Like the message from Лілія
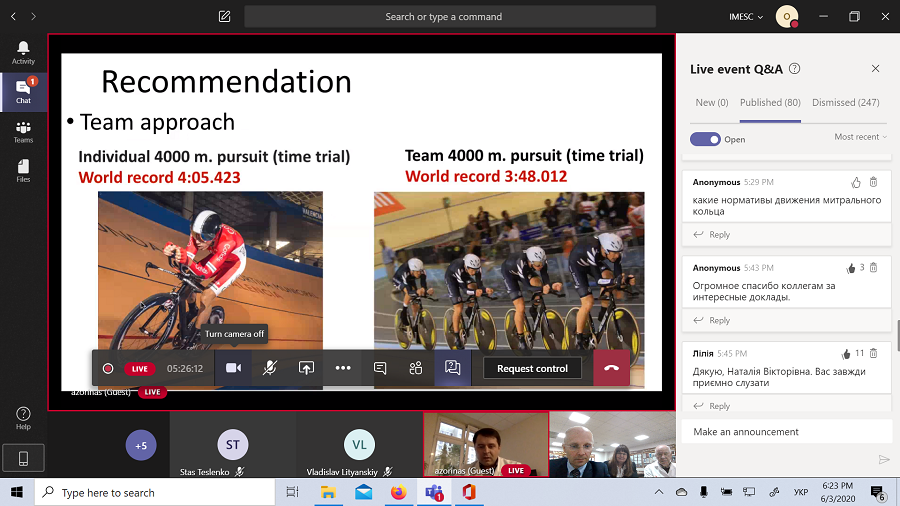 846,354
